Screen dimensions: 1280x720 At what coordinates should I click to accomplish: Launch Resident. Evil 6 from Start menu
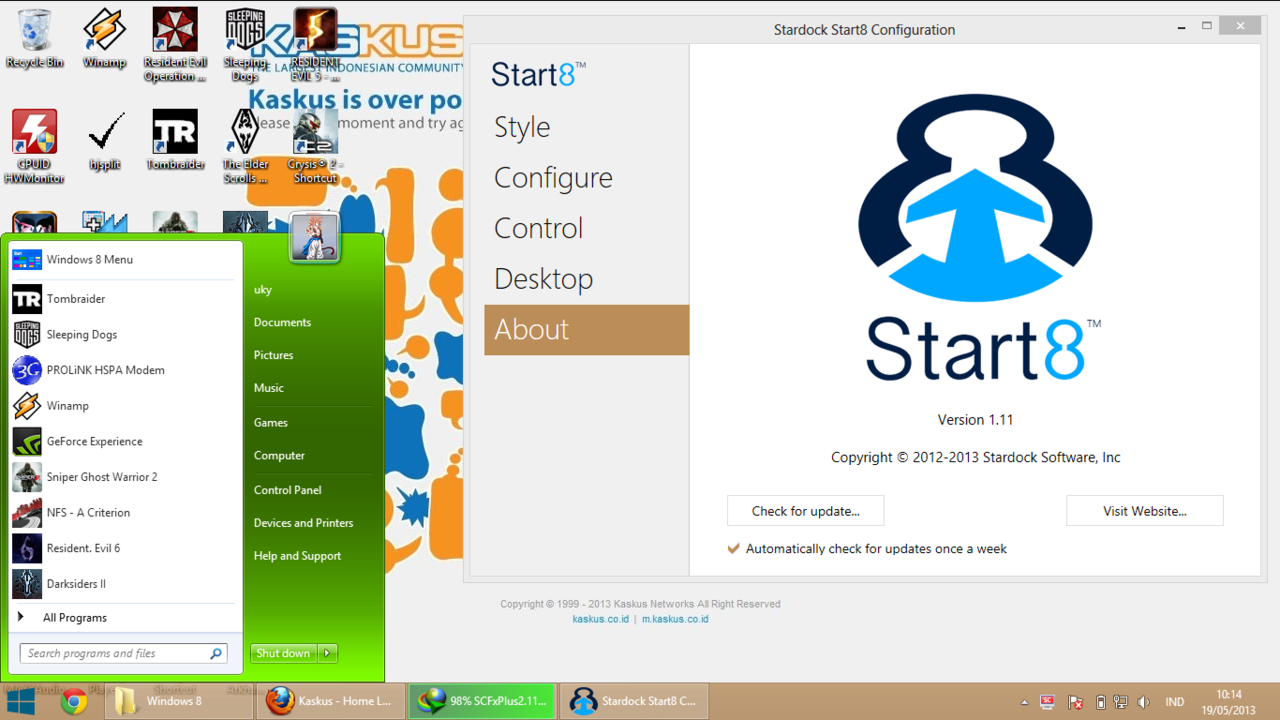tap(125, 548)
